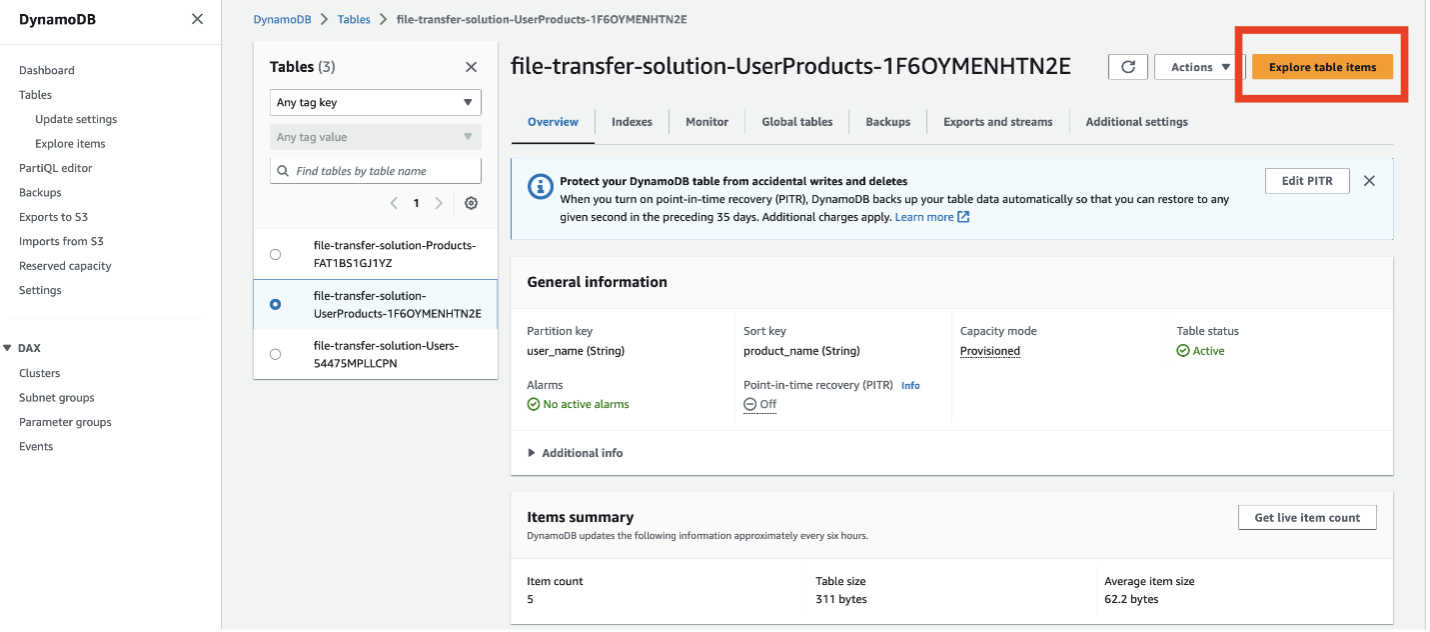This screenshot has height=632, width=1430.
Task: Click the find tables search field
Action: coord(375,171)
